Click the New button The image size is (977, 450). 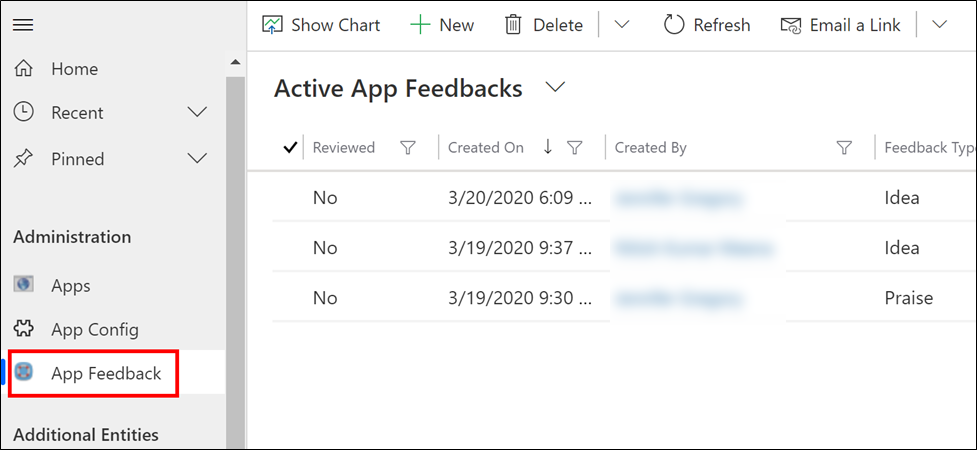(x=442, y=25)
